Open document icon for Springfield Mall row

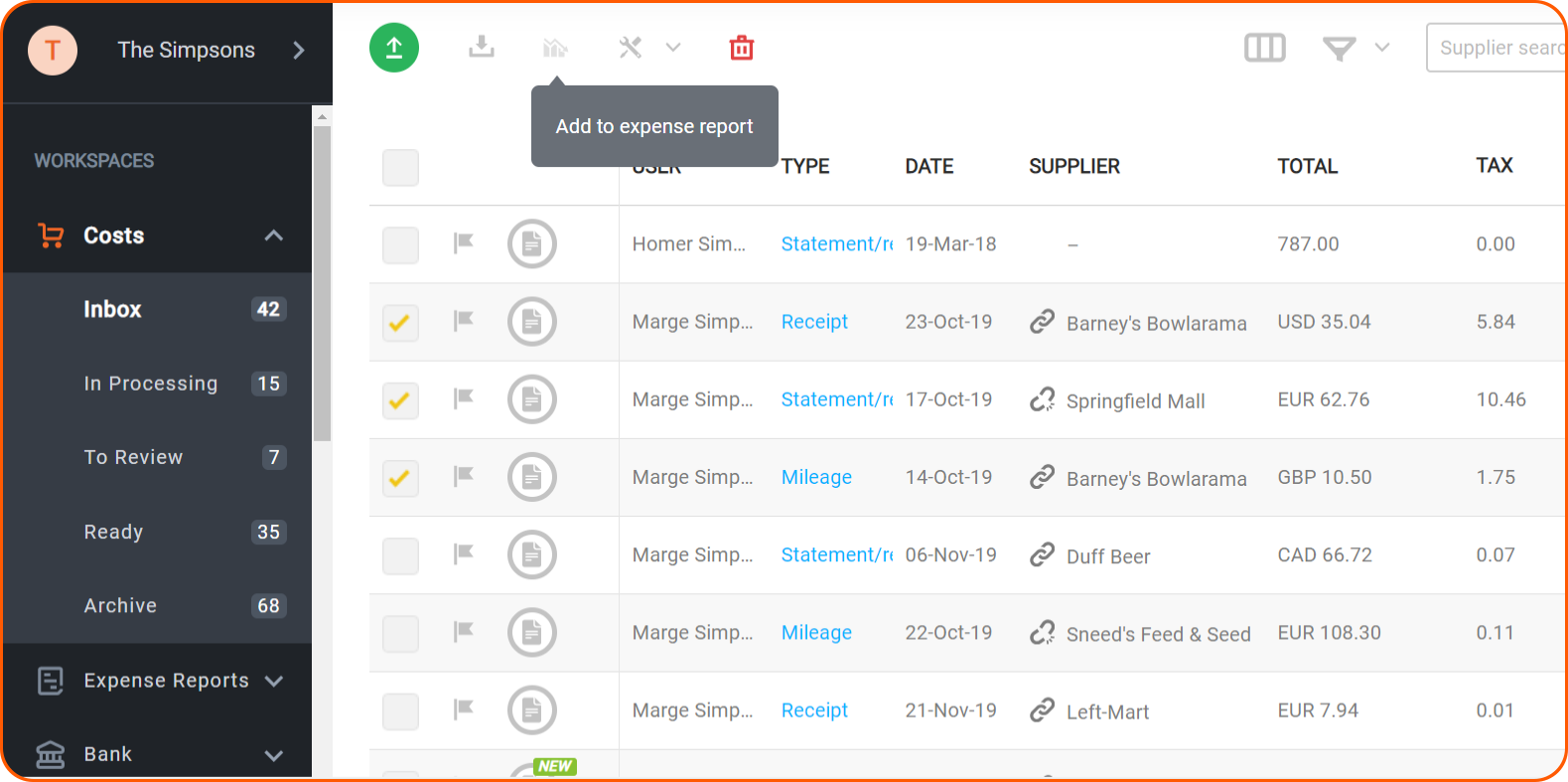[x=532, y=398]
